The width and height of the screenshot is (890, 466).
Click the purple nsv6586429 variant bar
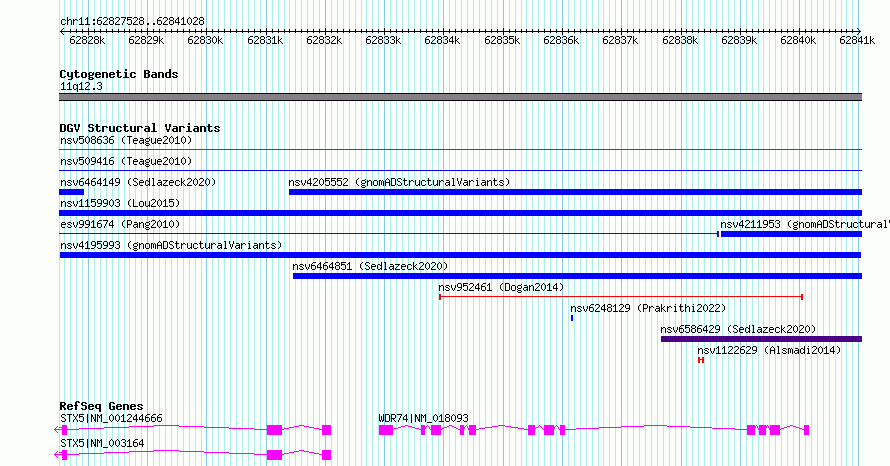(761, 339)
